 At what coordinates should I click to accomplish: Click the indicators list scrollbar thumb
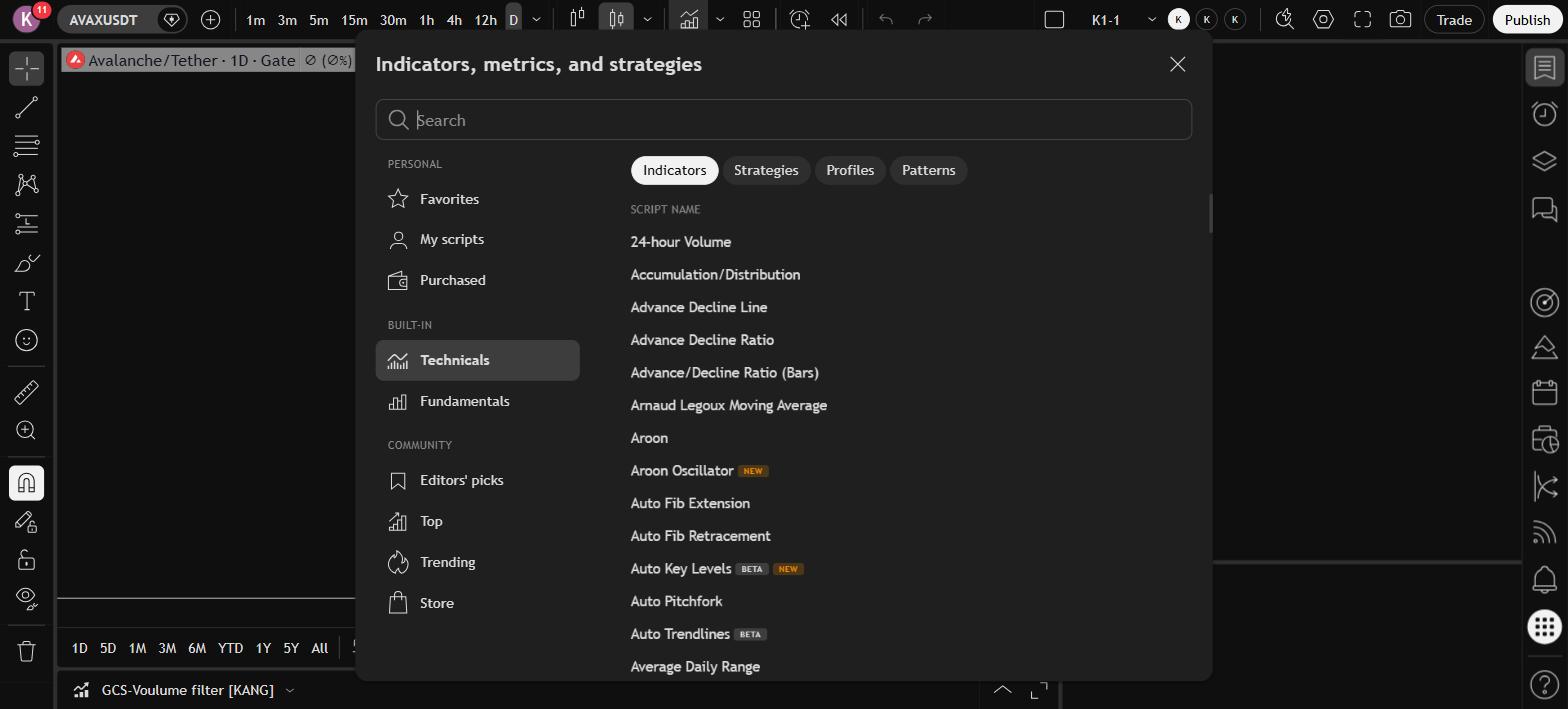coord(1210,213)
